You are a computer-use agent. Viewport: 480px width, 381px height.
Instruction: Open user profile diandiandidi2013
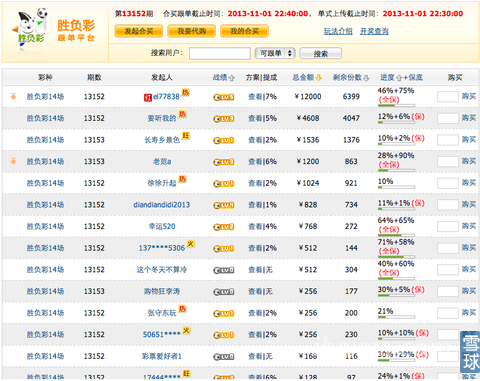[162, 205]
